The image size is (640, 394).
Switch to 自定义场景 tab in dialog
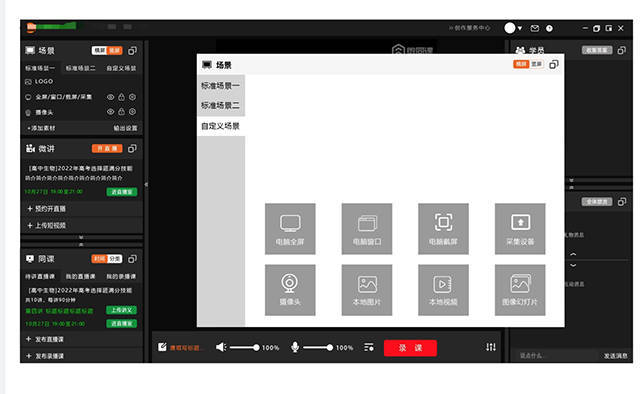220,126
